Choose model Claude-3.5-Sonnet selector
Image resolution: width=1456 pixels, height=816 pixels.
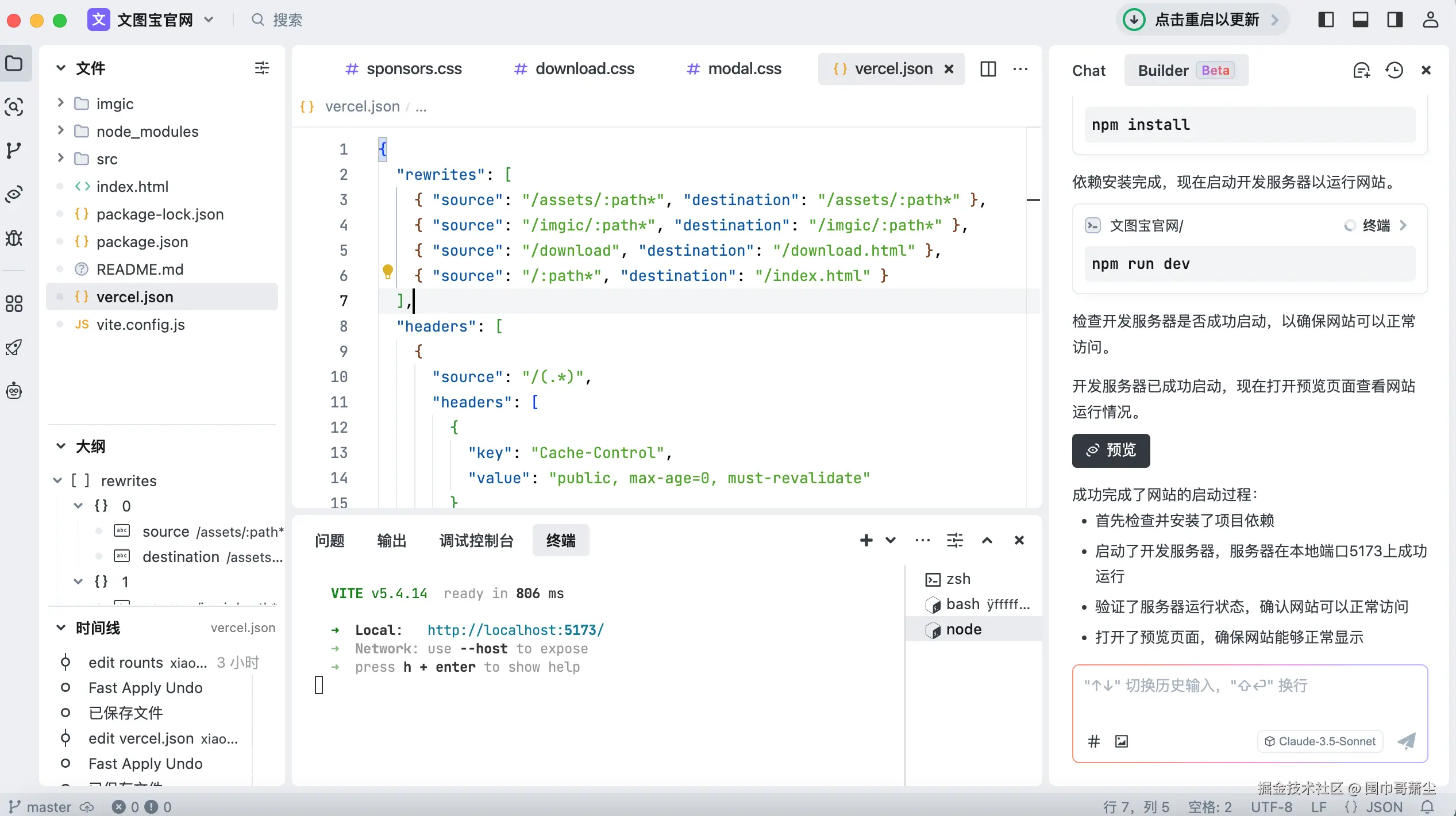tap(1320, 741)
